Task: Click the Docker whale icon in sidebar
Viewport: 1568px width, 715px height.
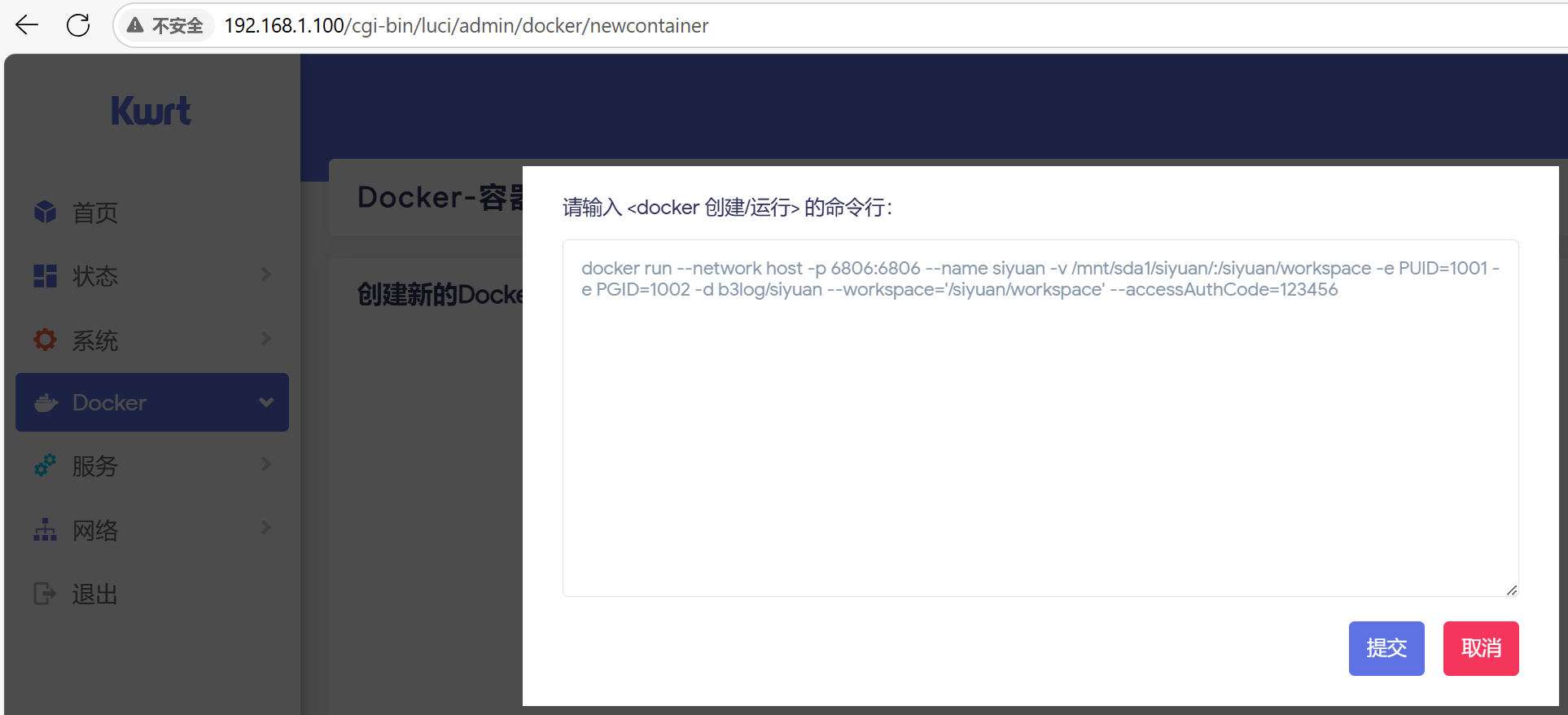Action: (x=46, y=402)
